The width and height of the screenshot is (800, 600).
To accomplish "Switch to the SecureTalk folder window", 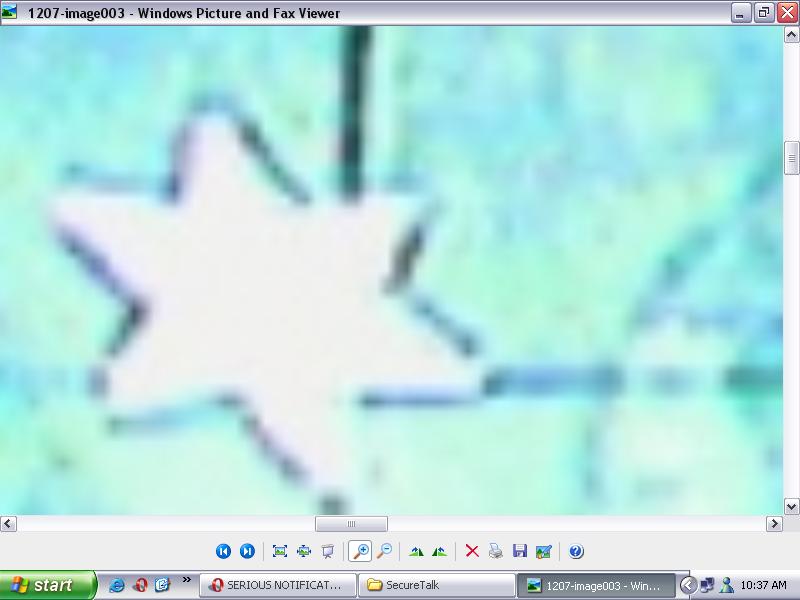I will [x=437, y=585].
